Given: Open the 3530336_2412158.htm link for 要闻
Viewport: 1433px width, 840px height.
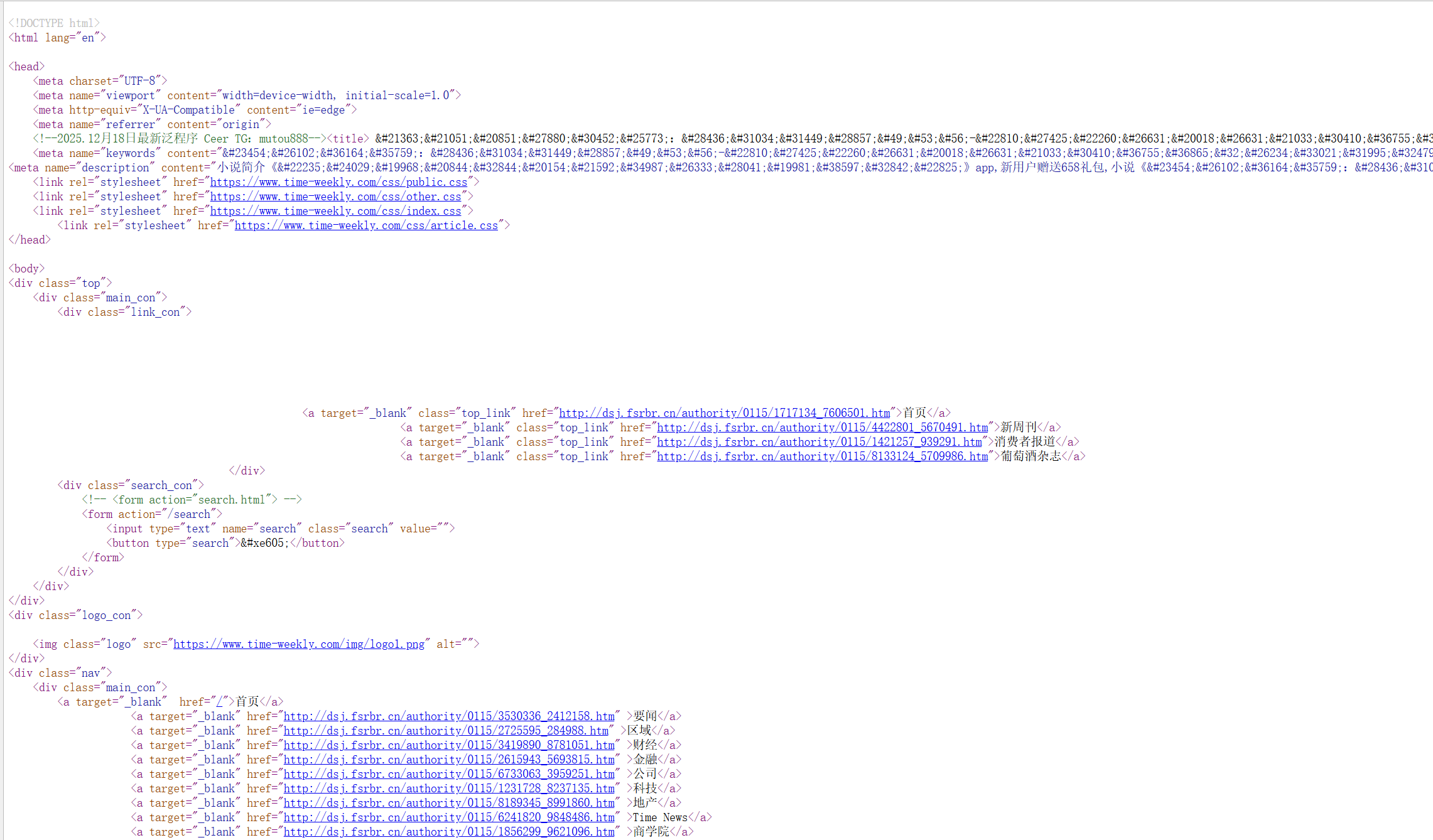Looking at the screenshot, I should pyautogui.click(x=449, y=716).
